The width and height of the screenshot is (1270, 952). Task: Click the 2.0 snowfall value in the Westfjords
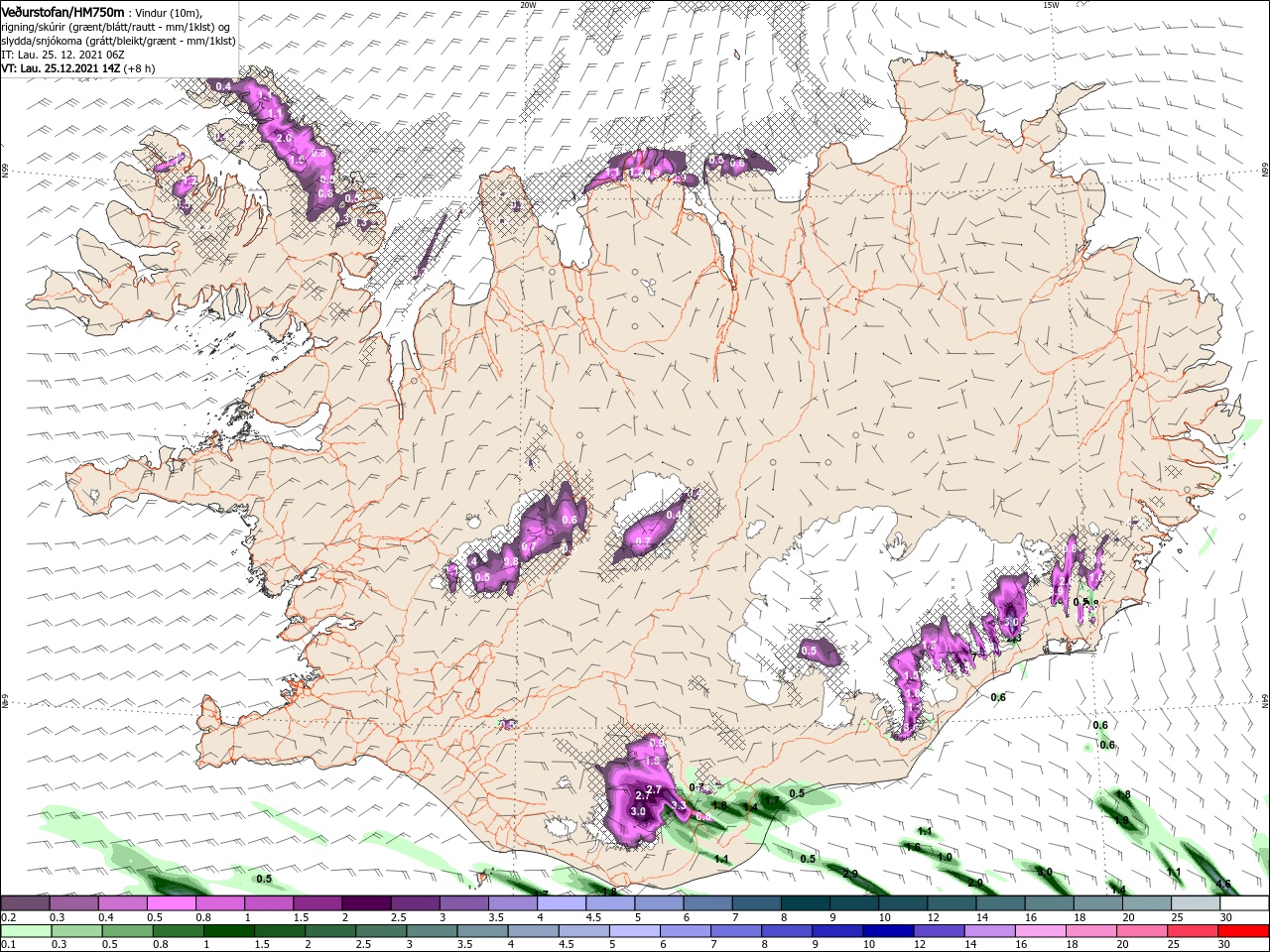(x=285, y=138)
